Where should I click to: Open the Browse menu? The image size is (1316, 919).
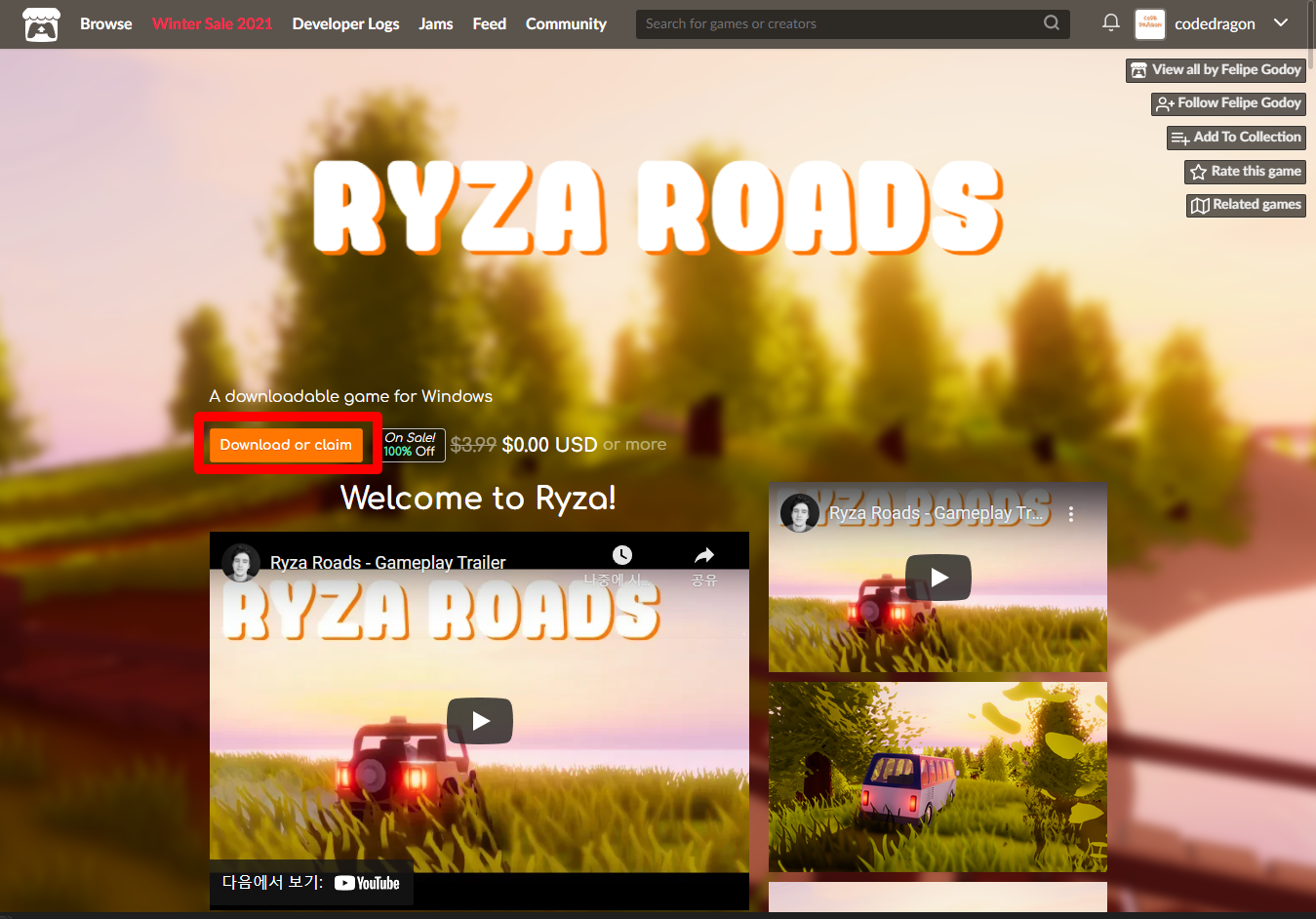coord(105,23)
